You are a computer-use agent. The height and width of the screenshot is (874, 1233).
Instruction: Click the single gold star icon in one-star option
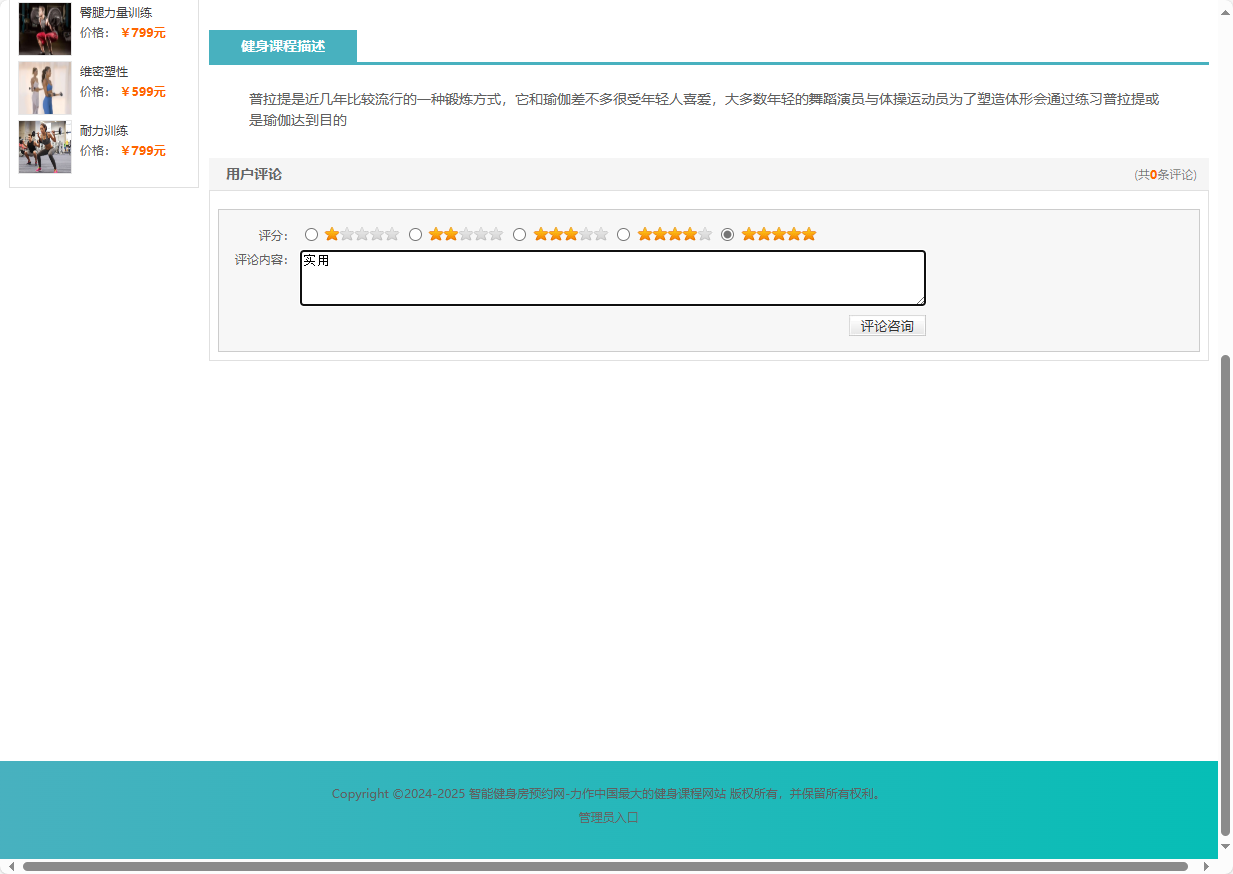pos(331,233)
